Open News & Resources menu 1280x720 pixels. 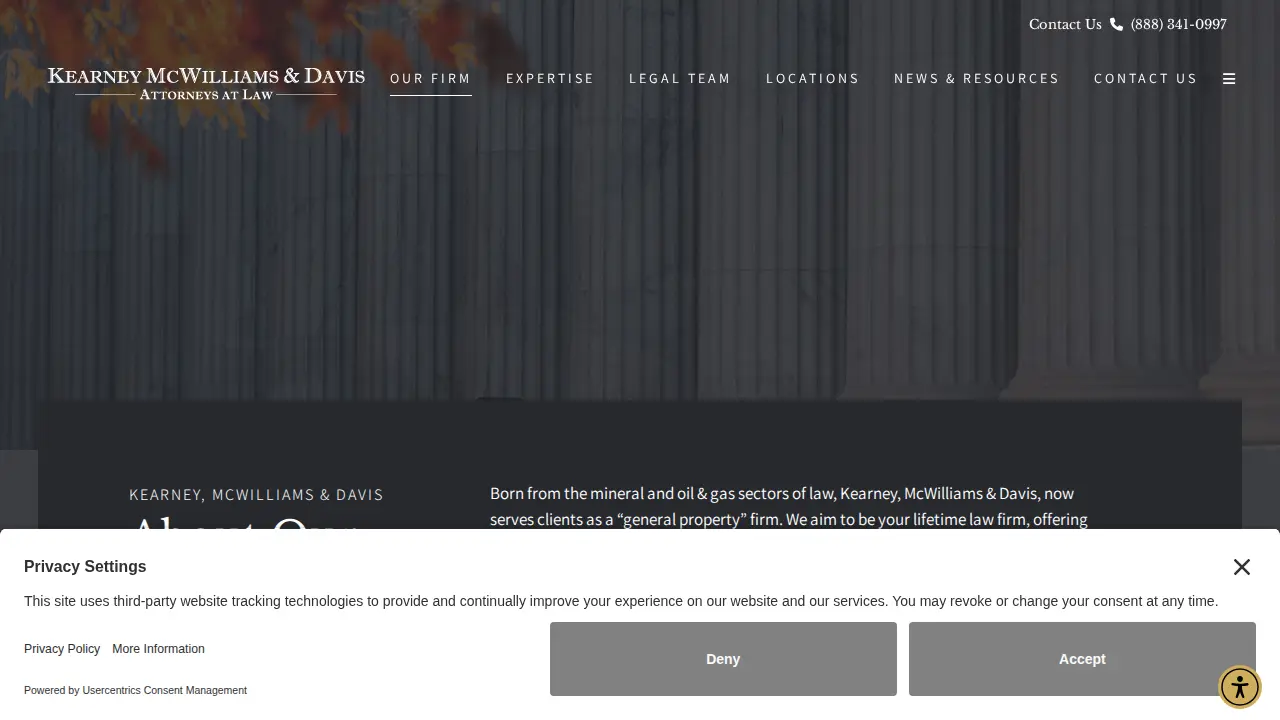[x=977, y=79]
